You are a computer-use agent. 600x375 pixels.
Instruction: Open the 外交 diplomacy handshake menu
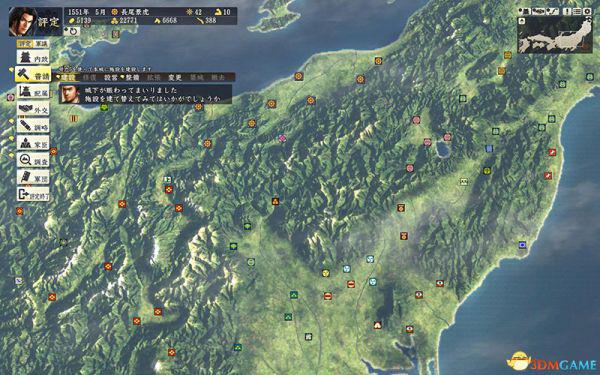point(33,109)
